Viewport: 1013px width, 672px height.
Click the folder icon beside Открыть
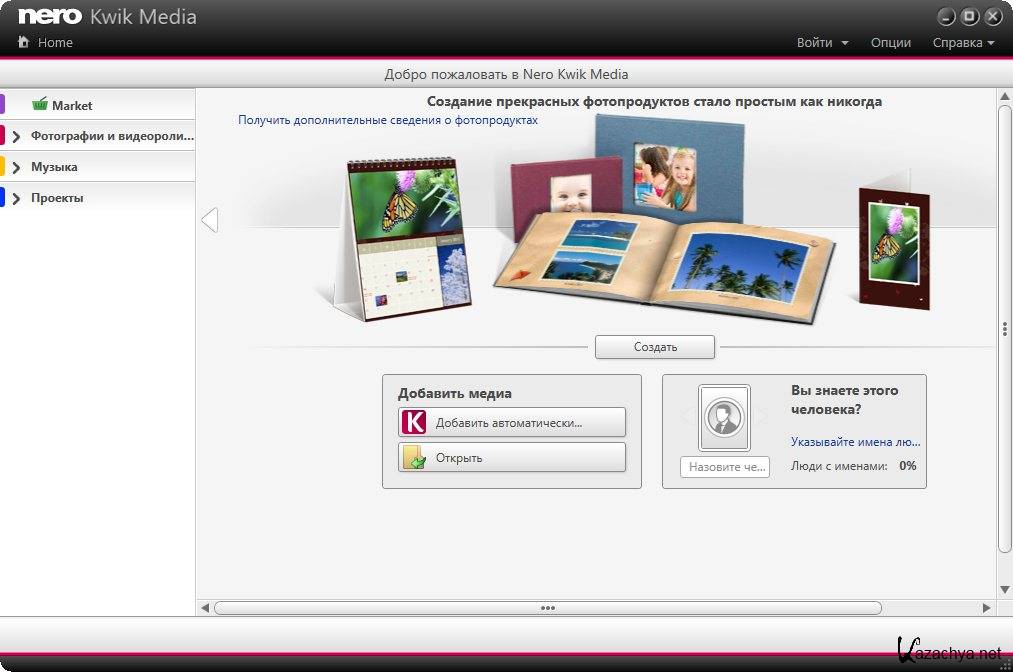click(414, 458)
